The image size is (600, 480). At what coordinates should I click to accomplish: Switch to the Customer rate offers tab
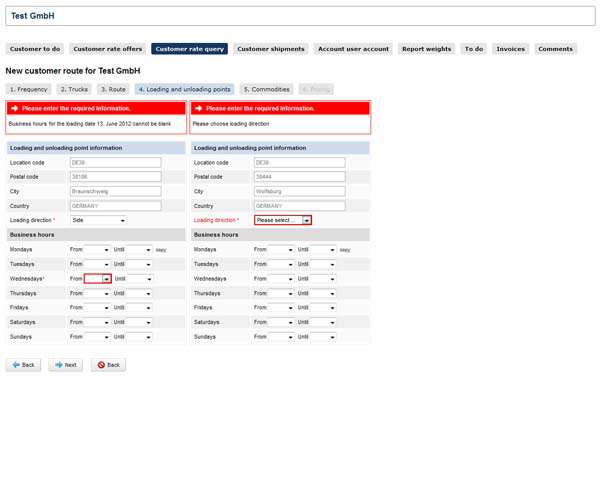(x=108, y=49)
